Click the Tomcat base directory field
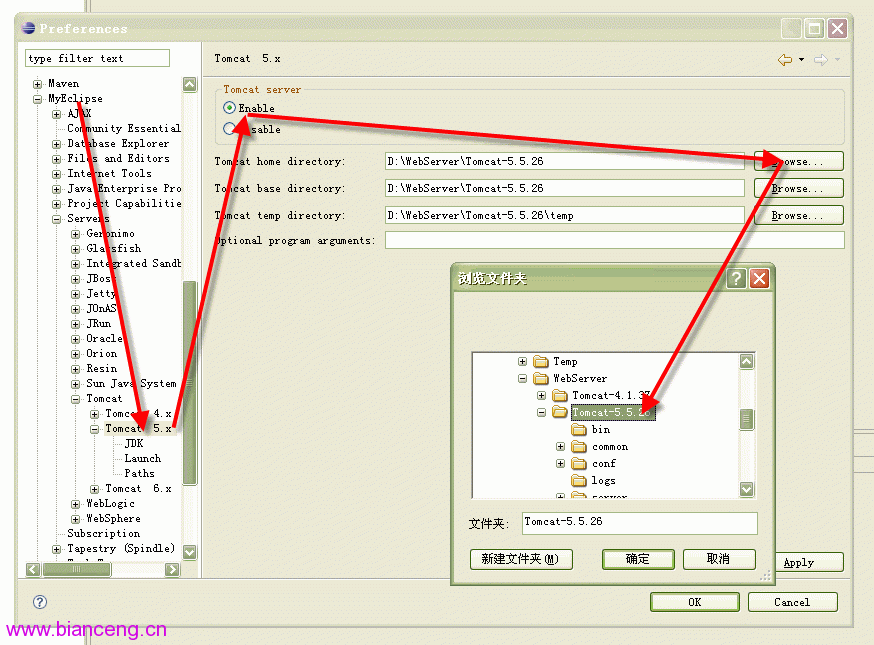 pos(565,188)
